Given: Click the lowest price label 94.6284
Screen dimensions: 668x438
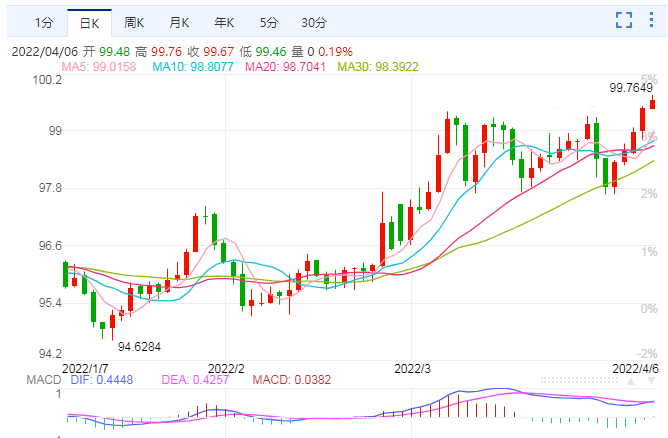Looking at the screenshot, I should 140,347.
